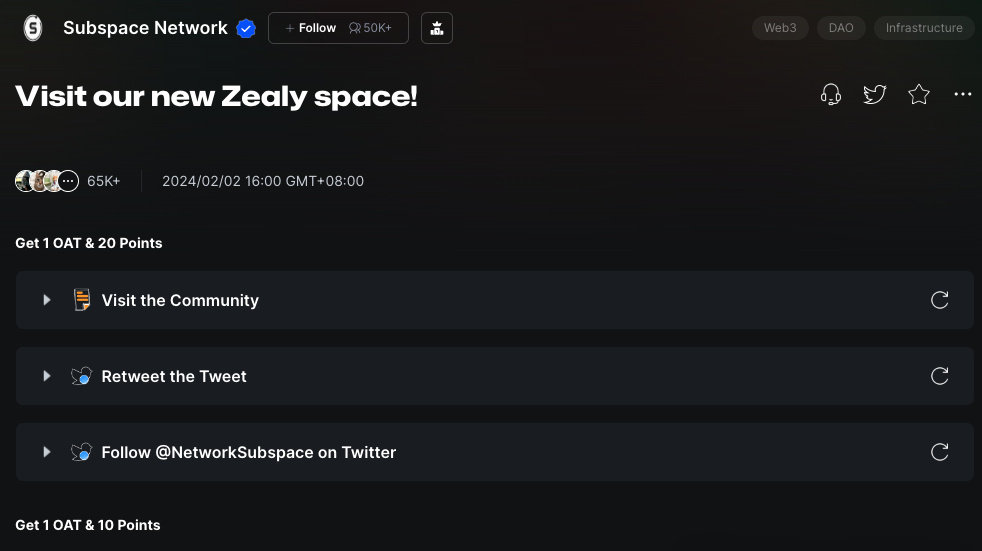Image resolution: width=982 pixels, height=551 pixels.
Task: Select the Web3 category tag
Action: (780, 28)
